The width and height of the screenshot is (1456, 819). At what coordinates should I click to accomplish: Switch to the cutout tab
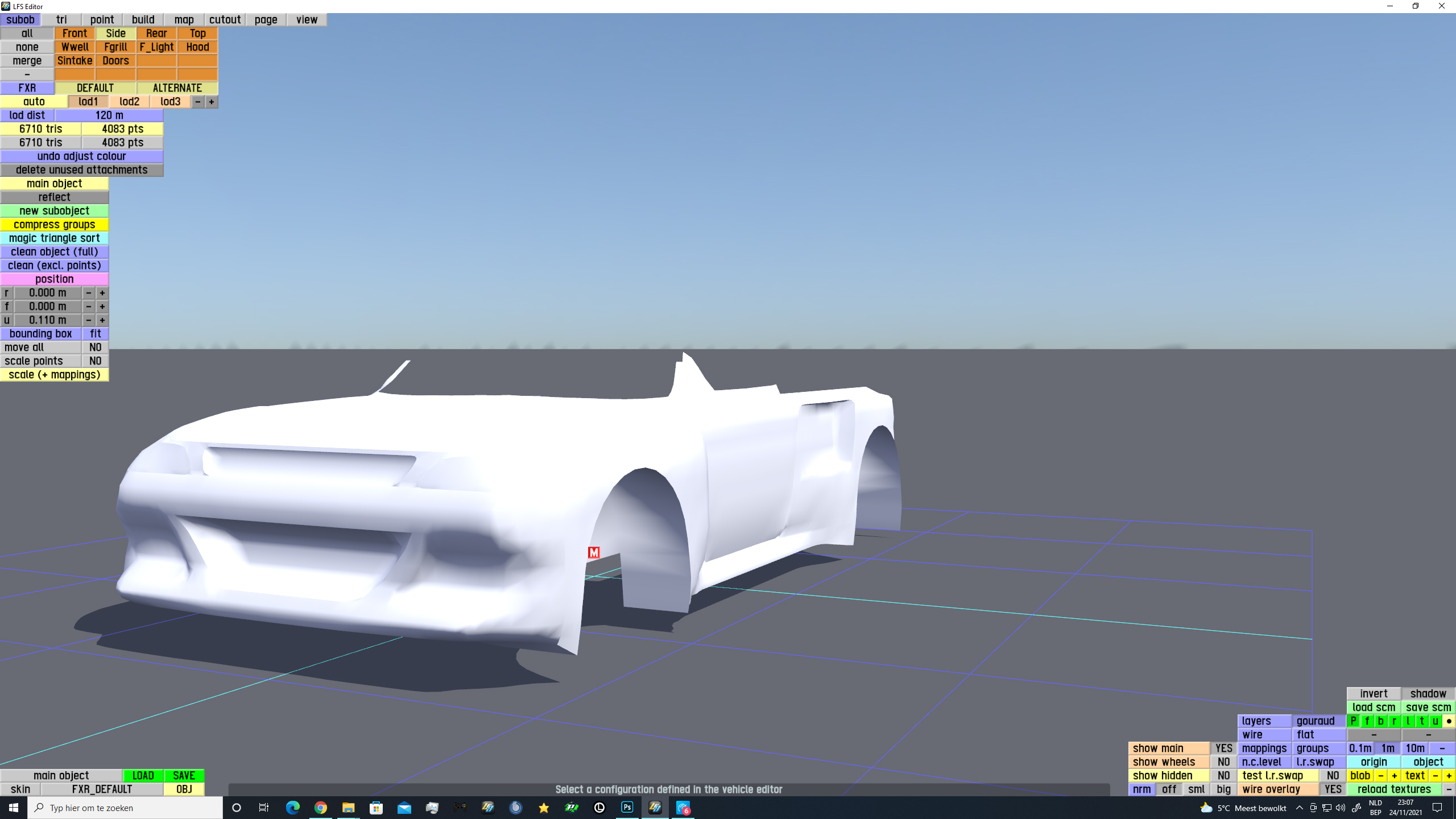pyautogui.click(x=225, y=20)
